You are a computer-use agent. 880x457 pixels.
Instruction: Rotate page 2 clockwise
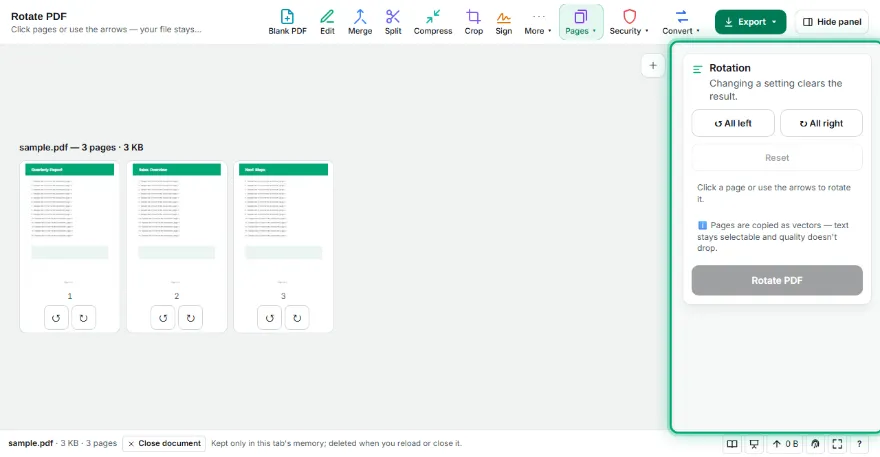tap(190, 318)
